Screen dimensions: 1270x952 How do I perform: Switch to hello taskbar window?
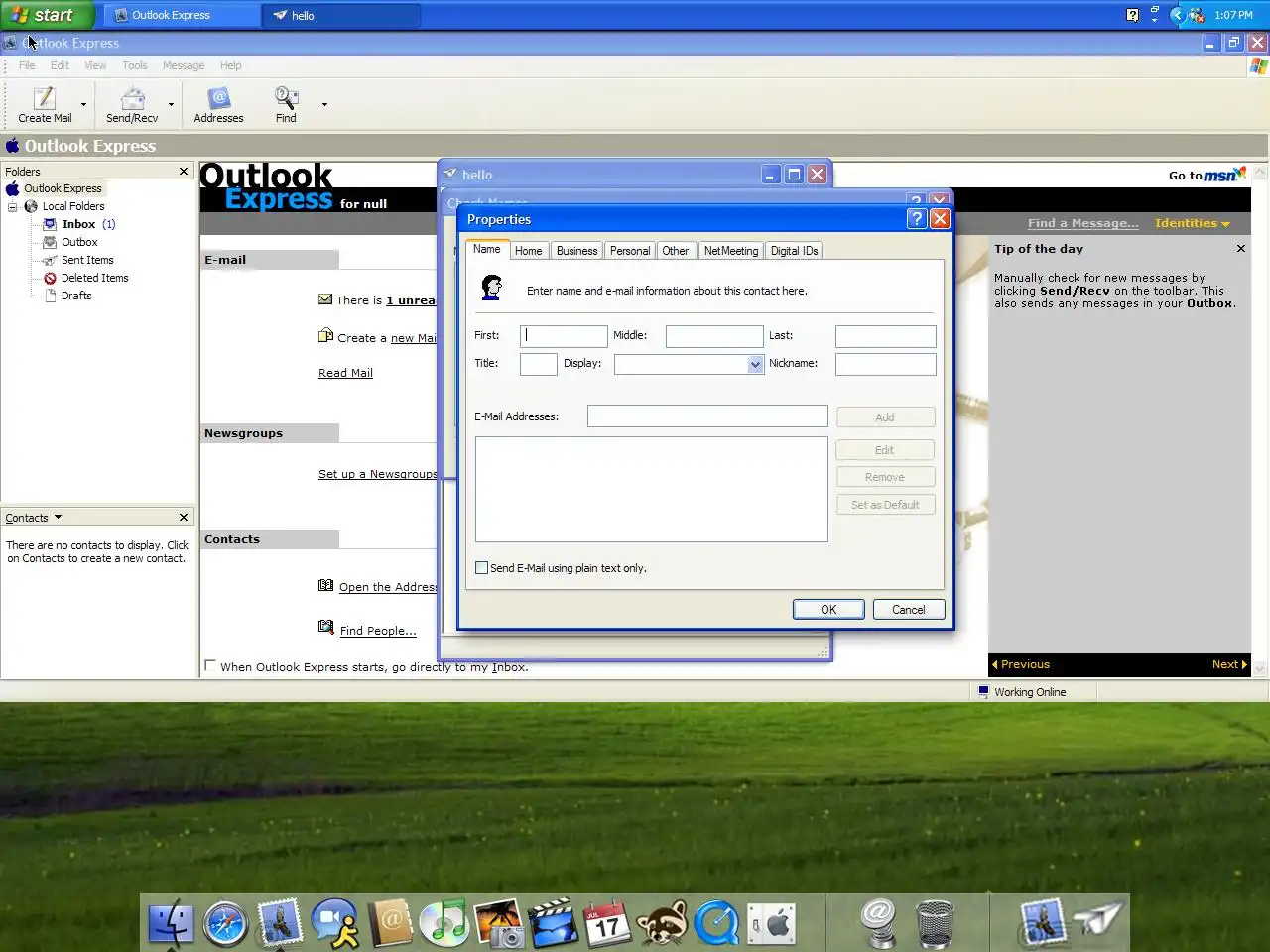point(341,15)
